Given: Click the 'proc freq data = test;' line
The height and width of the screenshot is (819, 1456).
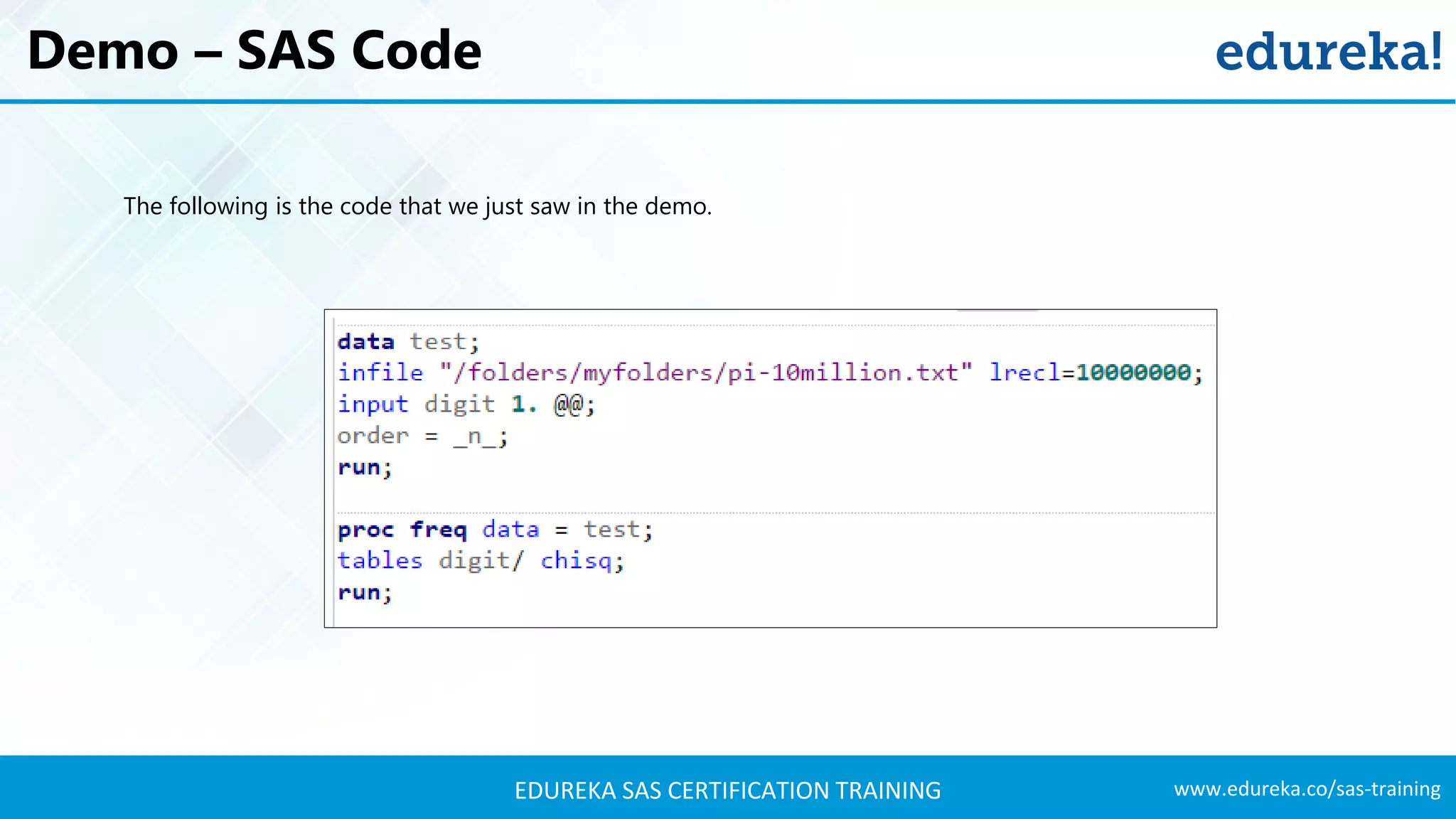Looking at the screenshot, I should (495, 530).
